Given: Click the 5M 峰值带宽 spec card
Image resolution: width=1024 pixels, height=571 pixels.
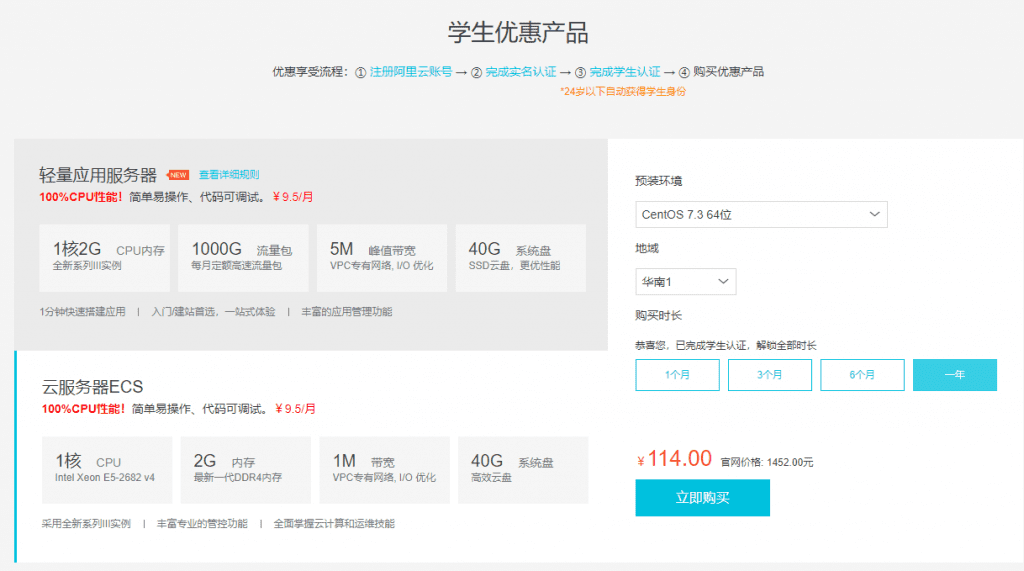Looking at the screenshot, I should point(381,258).
